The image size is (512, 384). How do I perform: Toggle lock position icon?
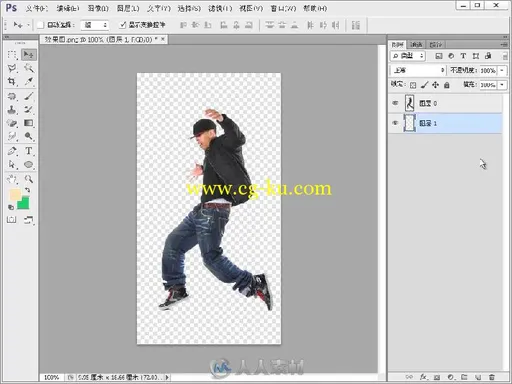tap(435, 85)
